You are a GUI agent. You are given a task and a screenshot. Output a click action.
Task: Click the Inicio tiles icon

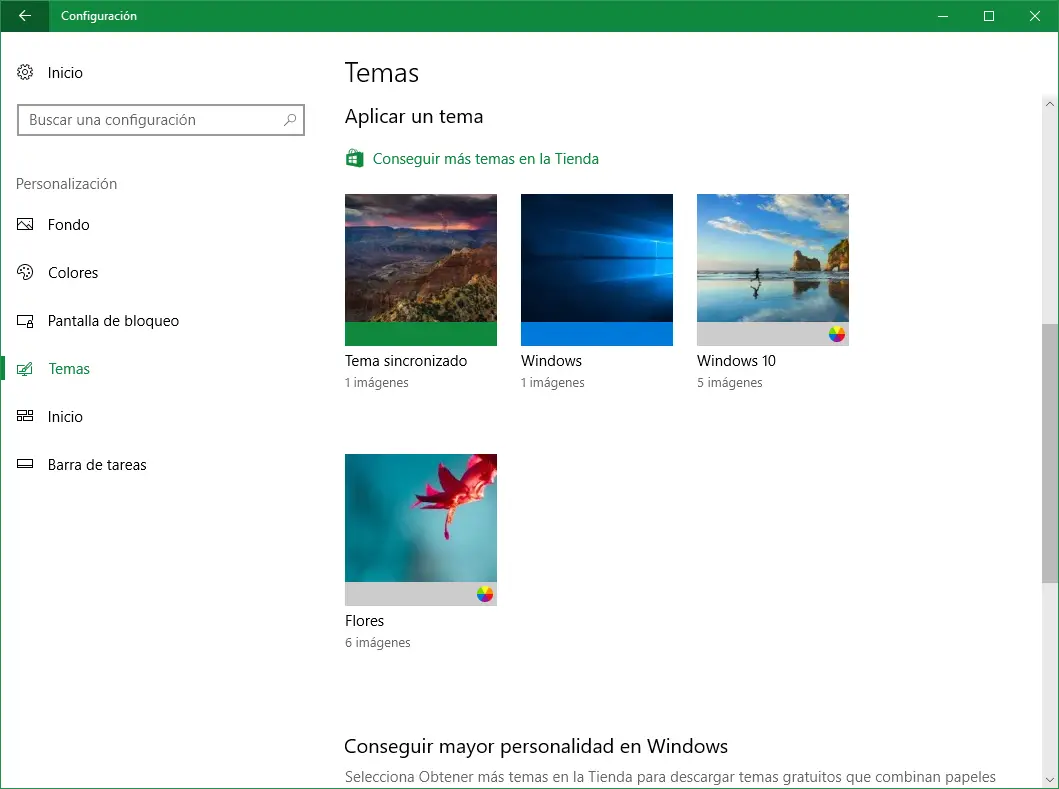[x=25, y=416]
